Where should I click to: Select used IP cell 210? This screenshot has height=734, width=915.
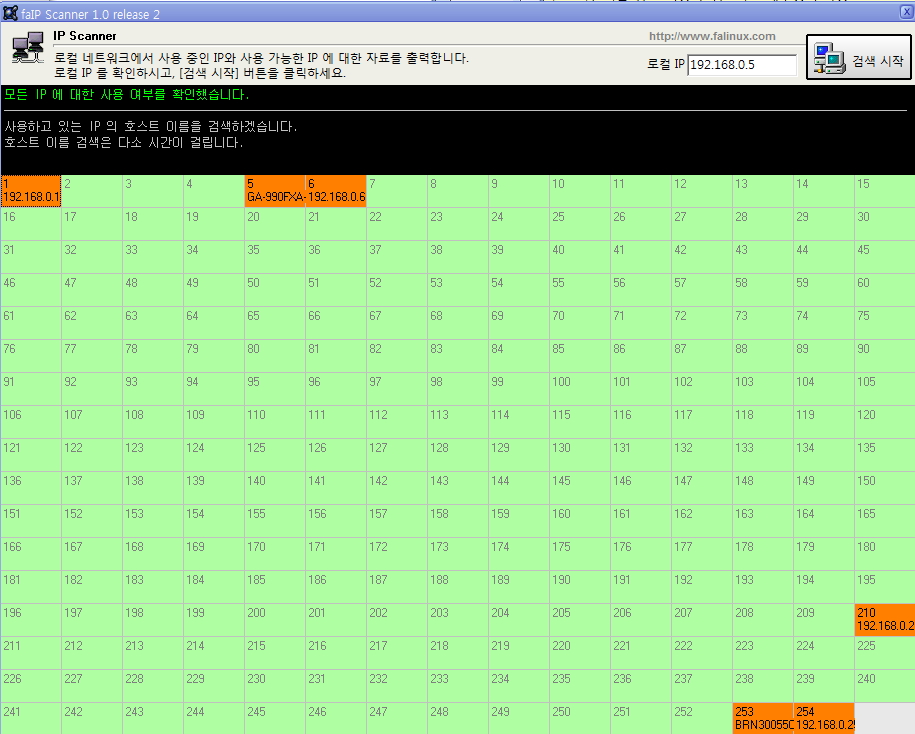tap(885, 620)
